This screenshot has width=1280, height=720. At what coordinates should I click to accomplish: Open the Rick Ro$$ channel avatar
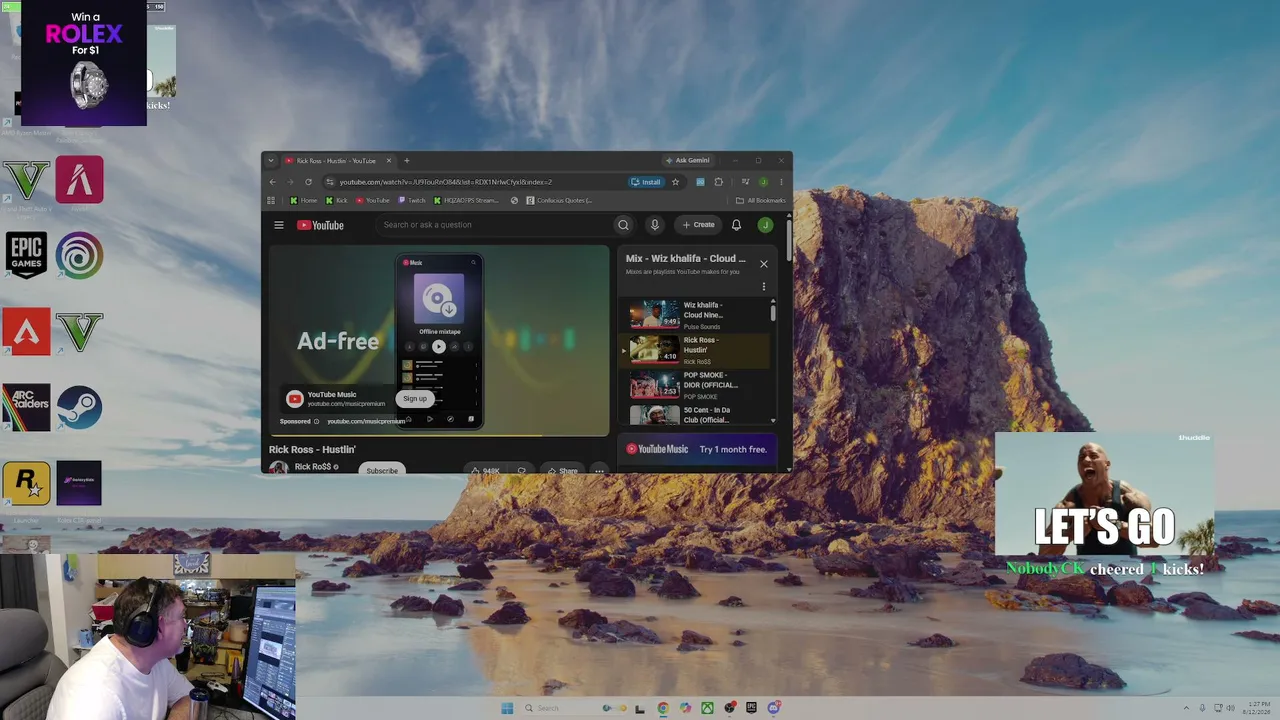tap(279, 468)
